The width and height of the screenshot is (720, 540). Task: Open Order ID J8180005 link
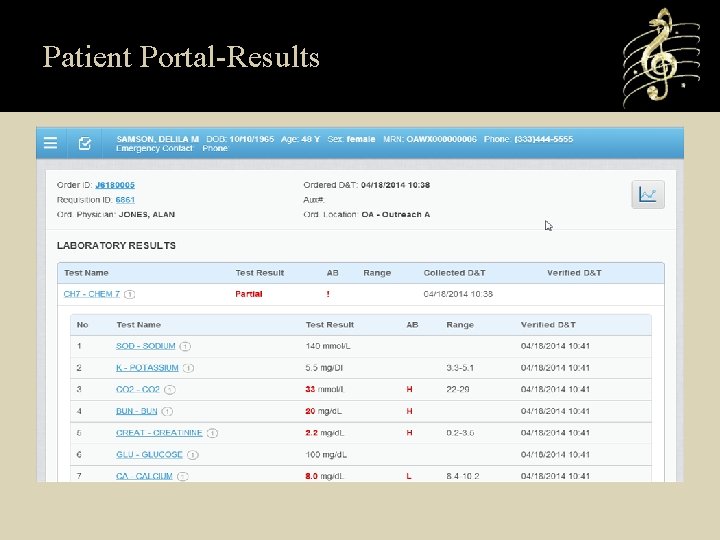[115, 185]
